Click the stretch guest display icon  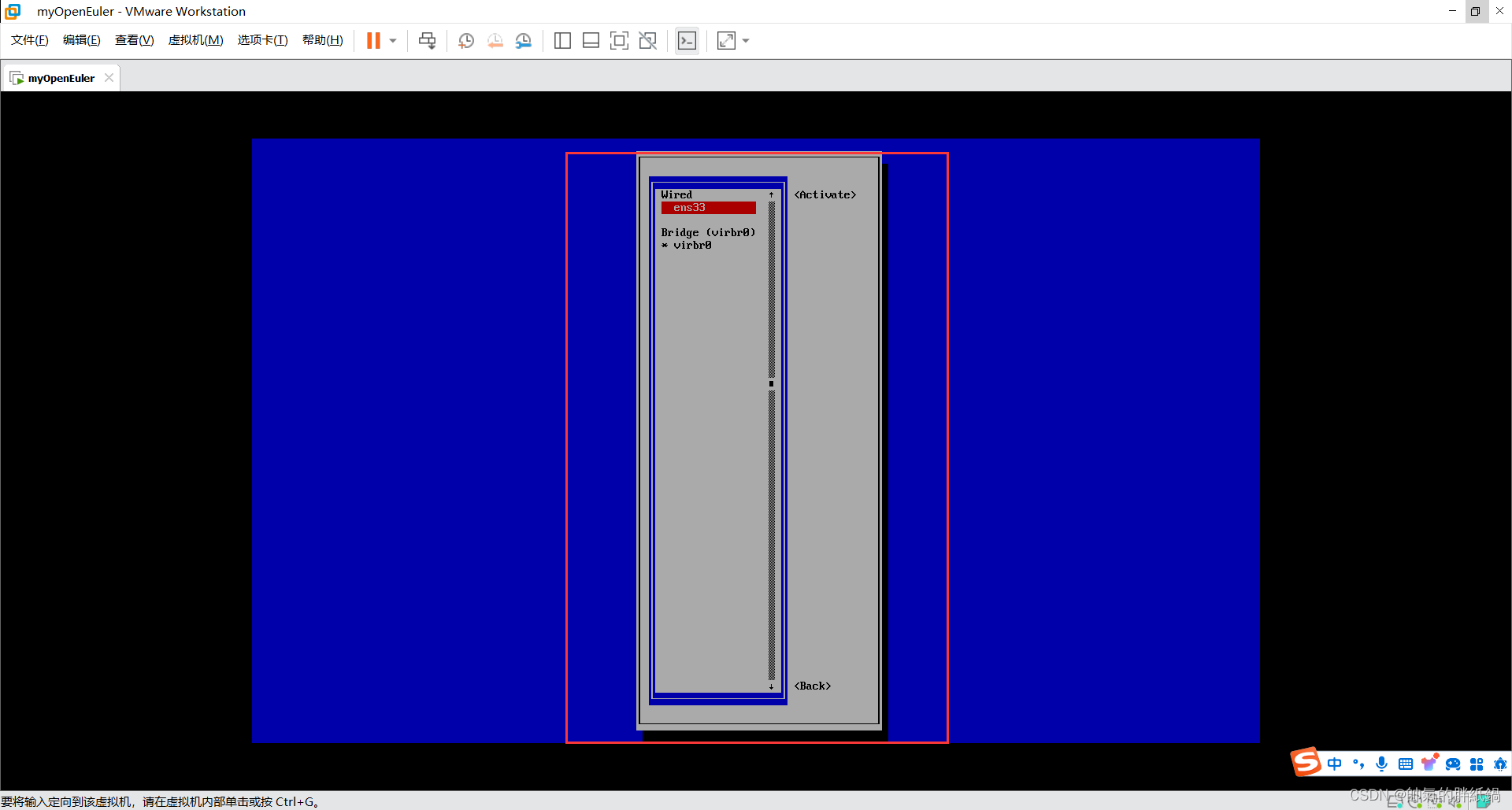click(726, 40)
